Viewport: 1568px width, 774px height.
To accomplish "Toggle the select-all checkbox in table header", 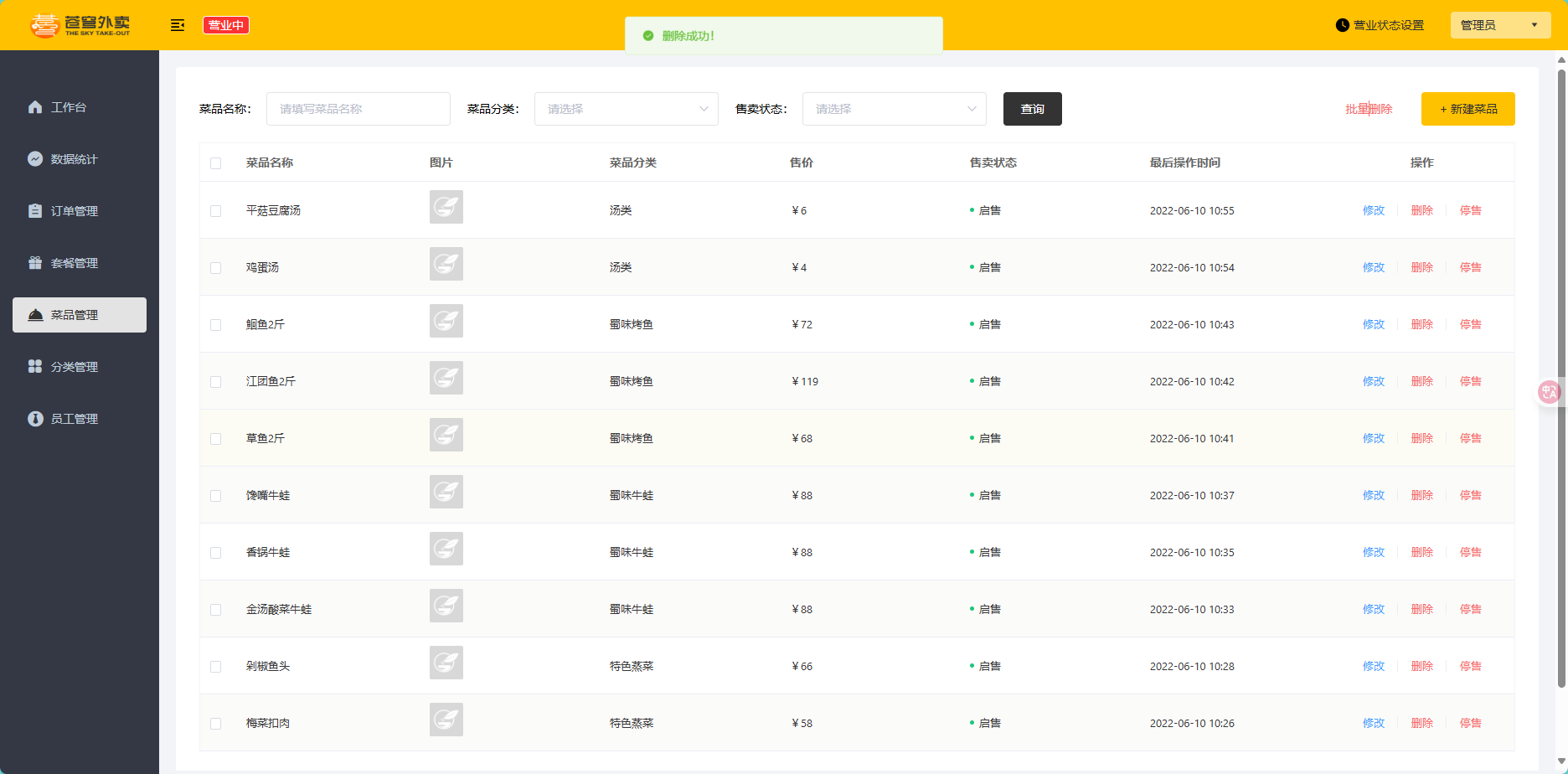I will tap(216, 163).
